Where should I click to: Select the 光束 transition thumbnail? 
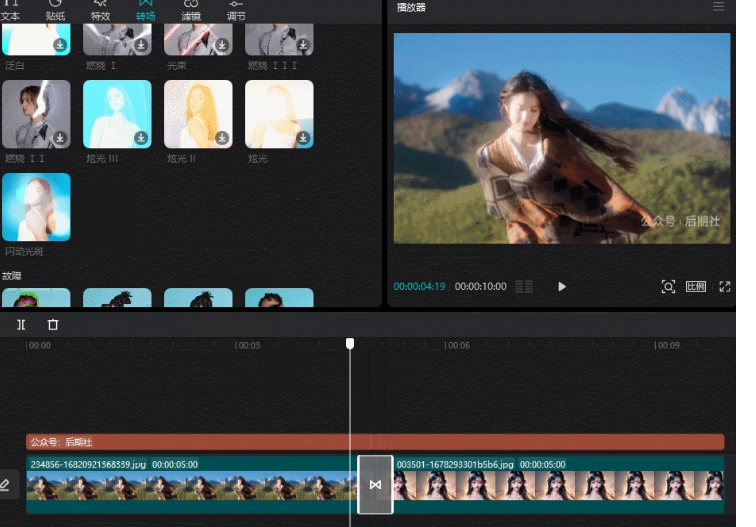point(198,39)
